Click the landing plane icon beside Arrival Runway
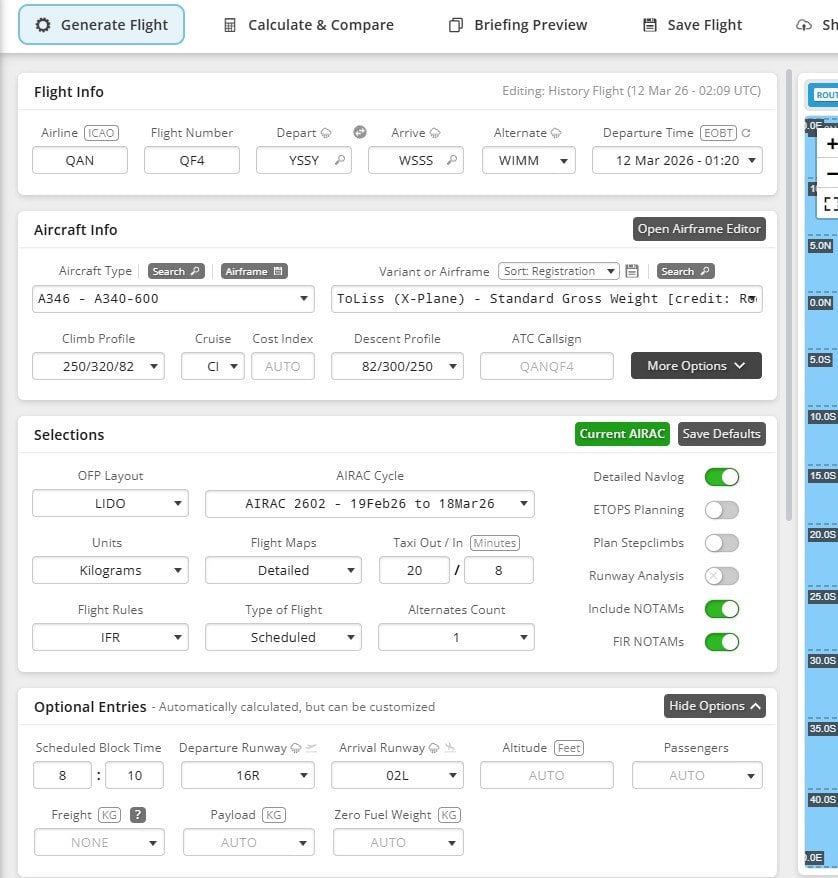The image size is (838, 878). pos(450,748)
